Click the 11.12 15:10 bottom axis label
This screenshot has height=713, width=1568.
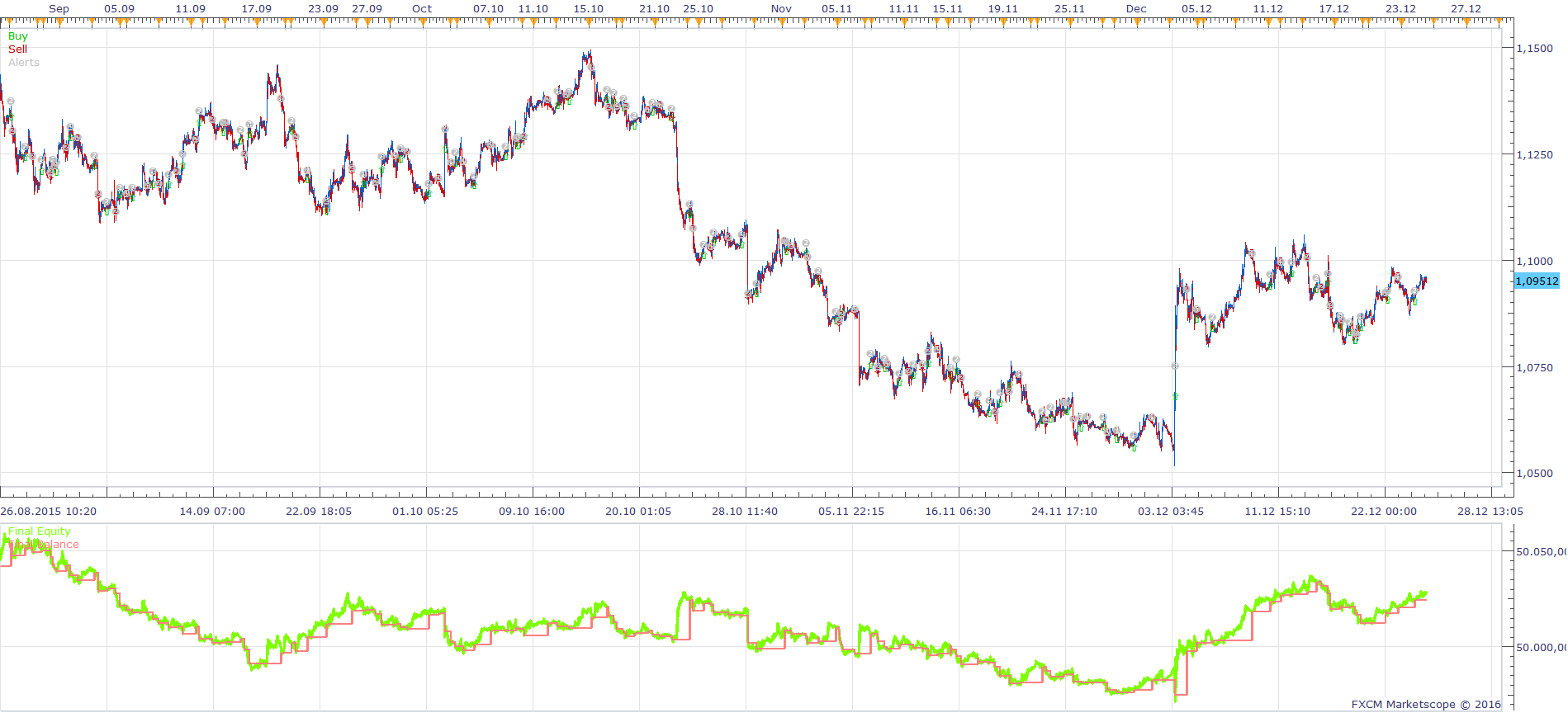[x=1277, y=512]
